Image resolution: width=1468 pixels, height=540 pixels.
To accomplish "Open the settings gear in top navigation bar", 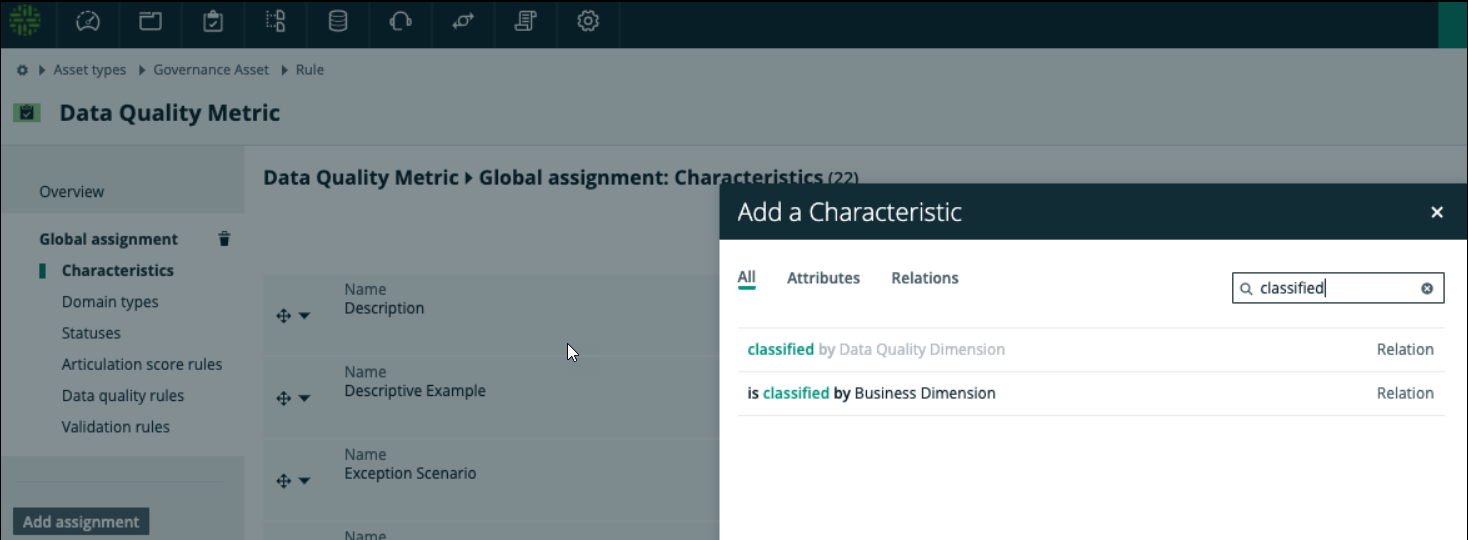I will point(588,21).
